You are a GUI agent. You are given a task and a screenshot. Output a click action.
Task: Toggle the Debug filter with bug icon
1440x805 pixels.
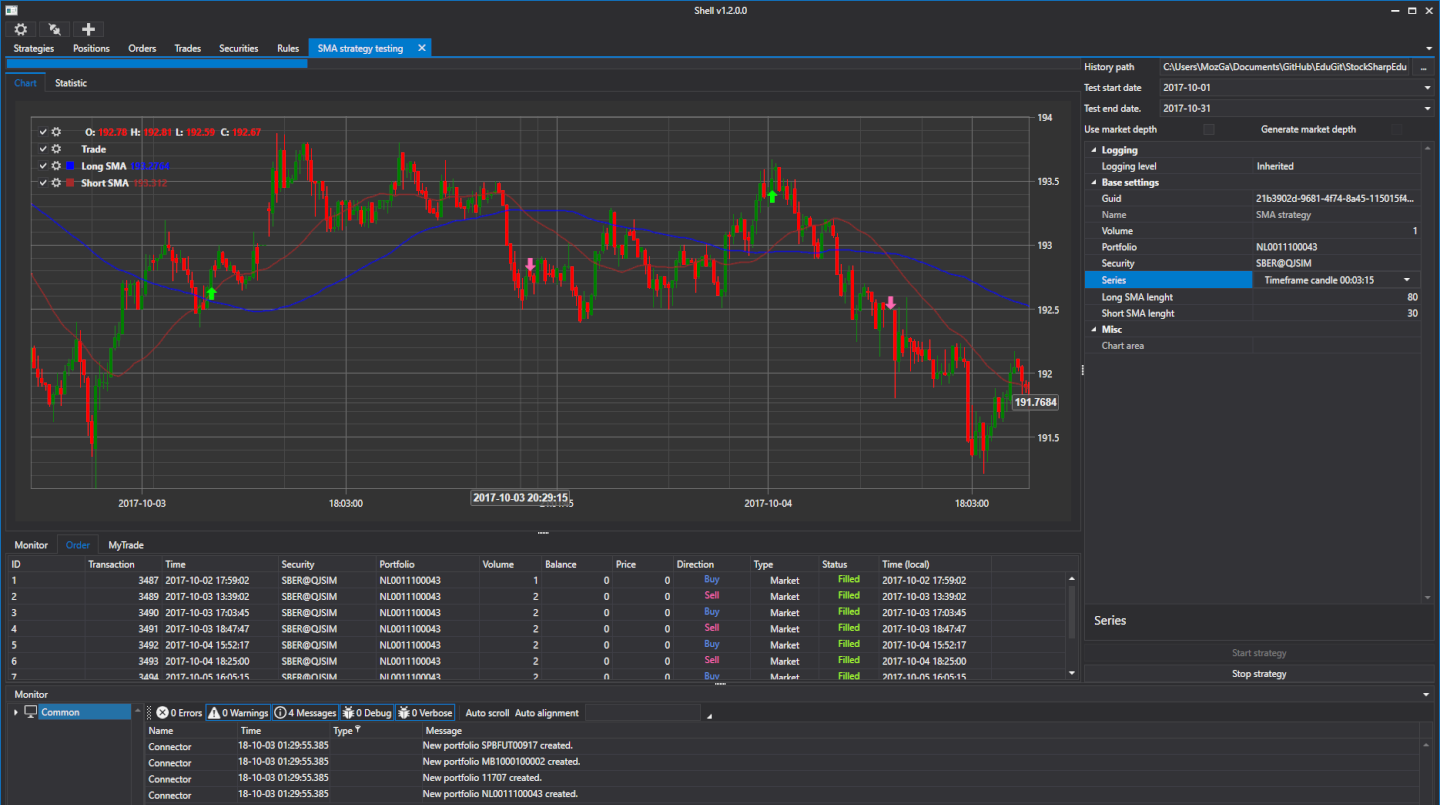coord(366,713)
